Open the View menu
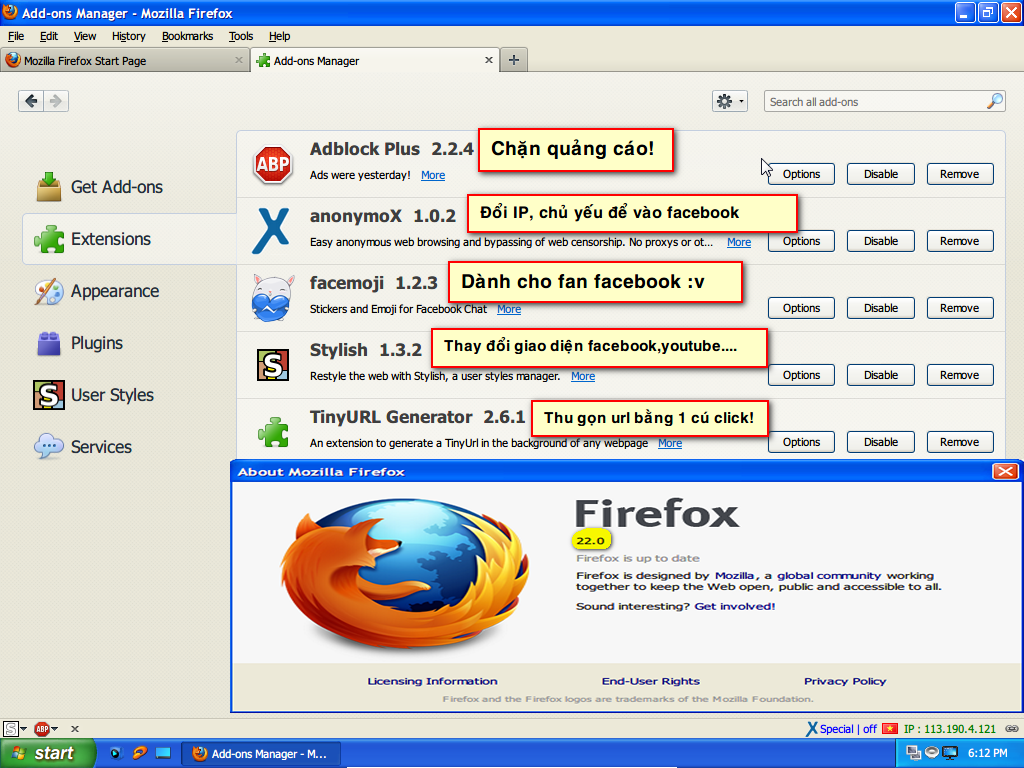The height and width of the screenshot is (768, 1024). coord(84,36)
